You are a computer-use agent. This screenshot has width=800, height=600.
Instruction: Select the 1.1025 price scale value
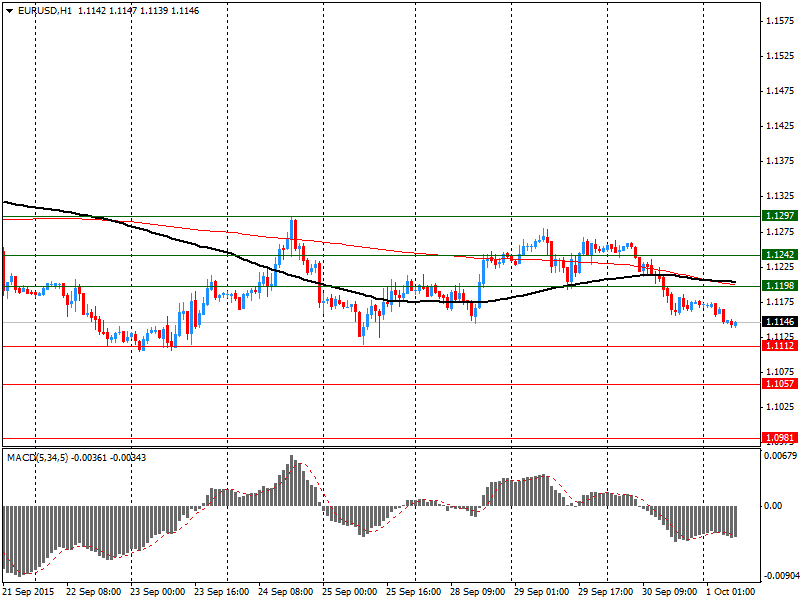[781, 407]
